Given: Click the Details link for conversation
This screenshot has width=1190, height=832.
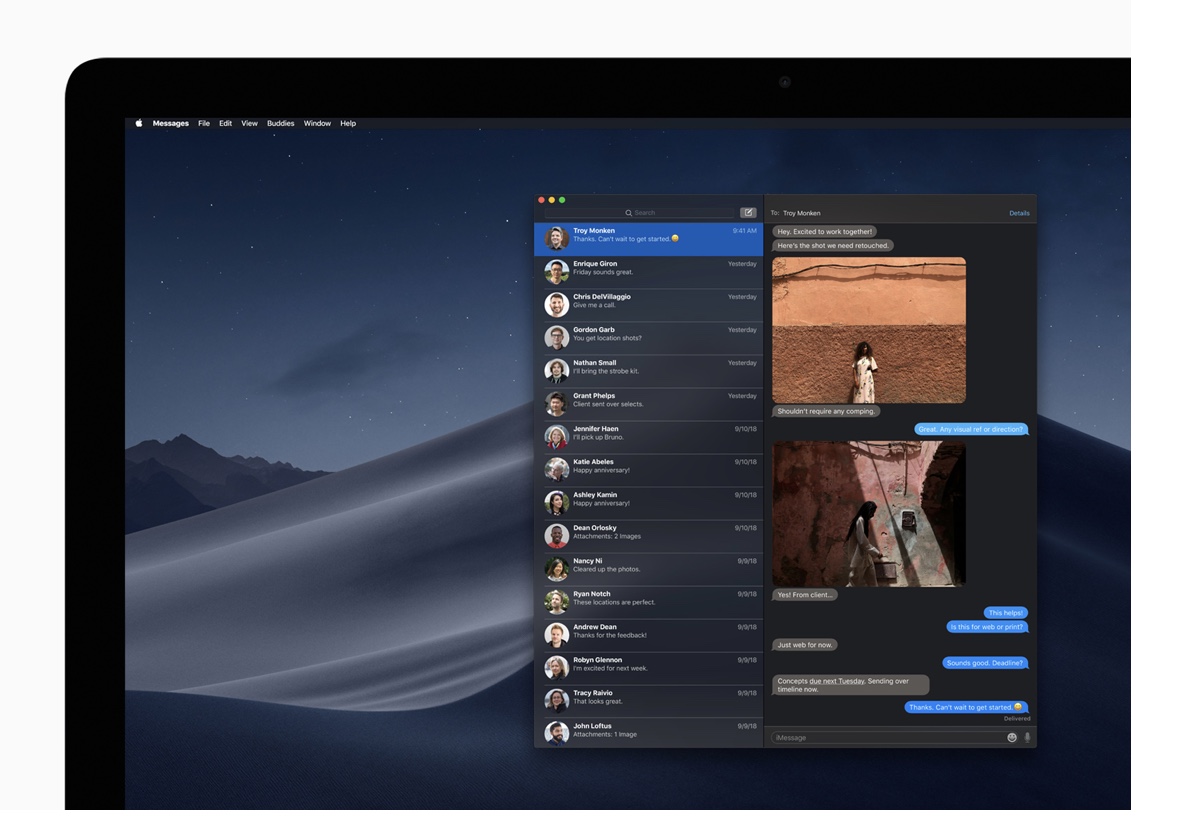Looking at the screenshot, I should tap(1019, 213).
